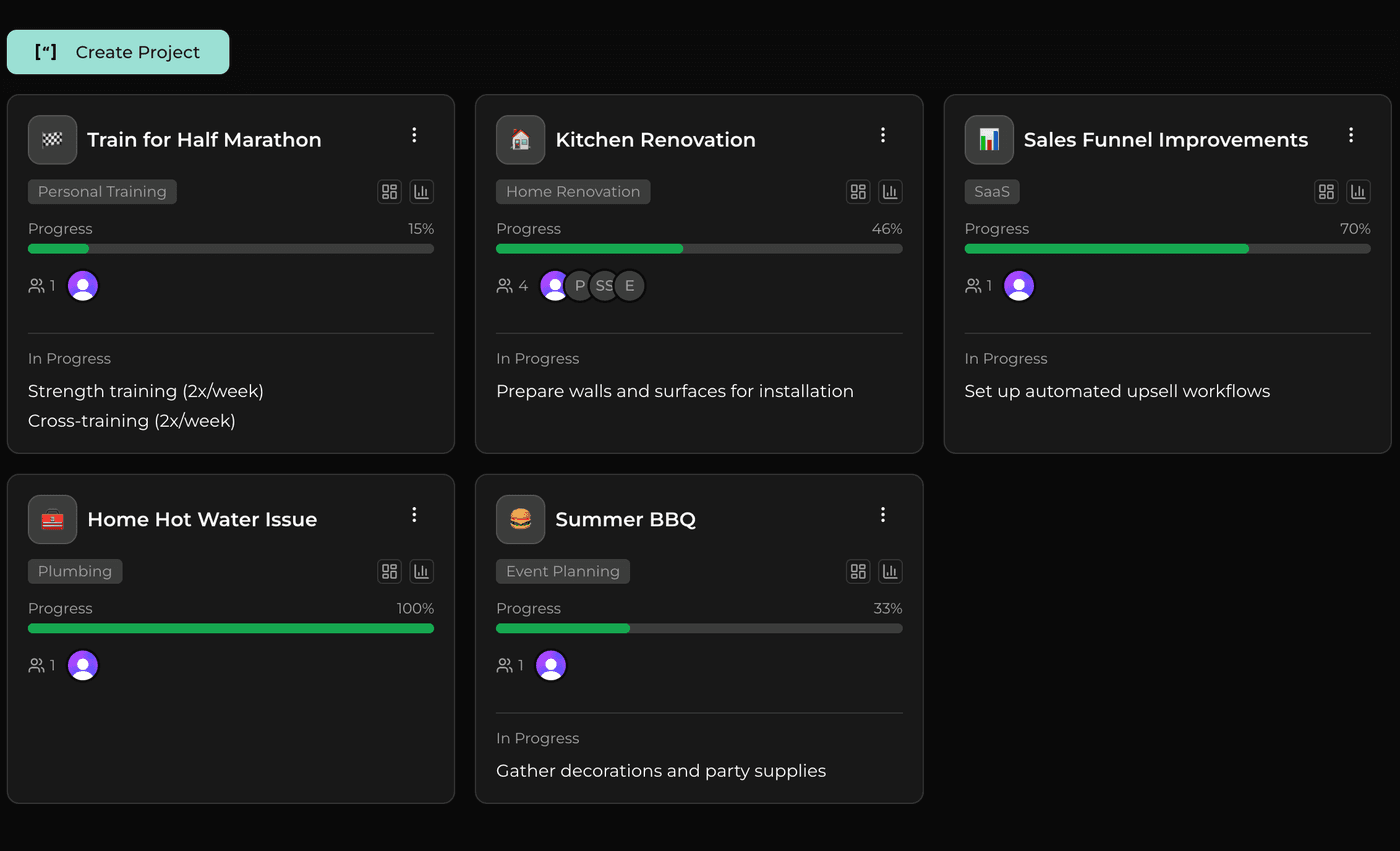Open Home Hot Water Issue three-dot menu
The width and height of the screenshot is (1400, 851).
tap(414, 515)
